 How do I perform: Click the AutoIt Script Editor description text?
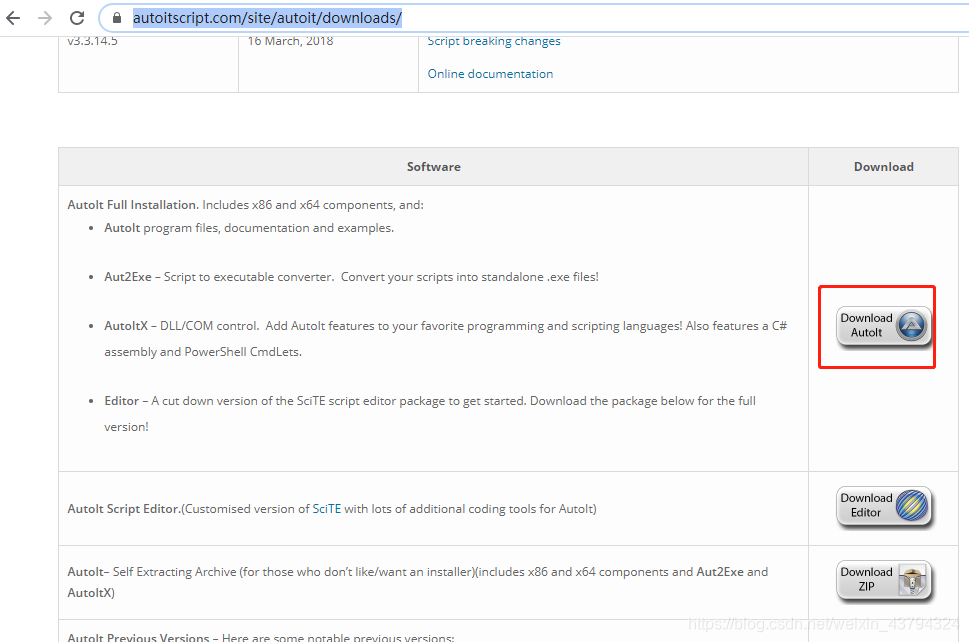(332, 509)
